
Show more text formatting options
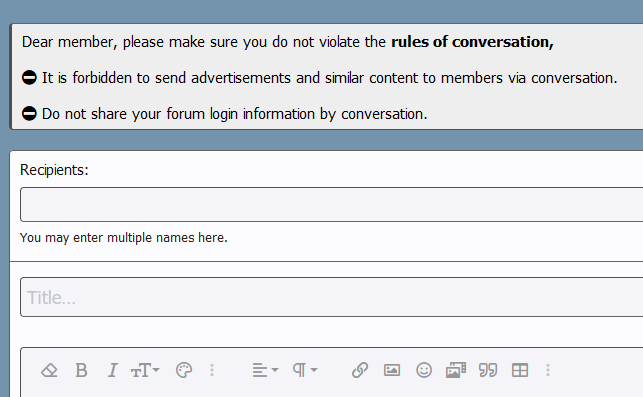point(212,370)
